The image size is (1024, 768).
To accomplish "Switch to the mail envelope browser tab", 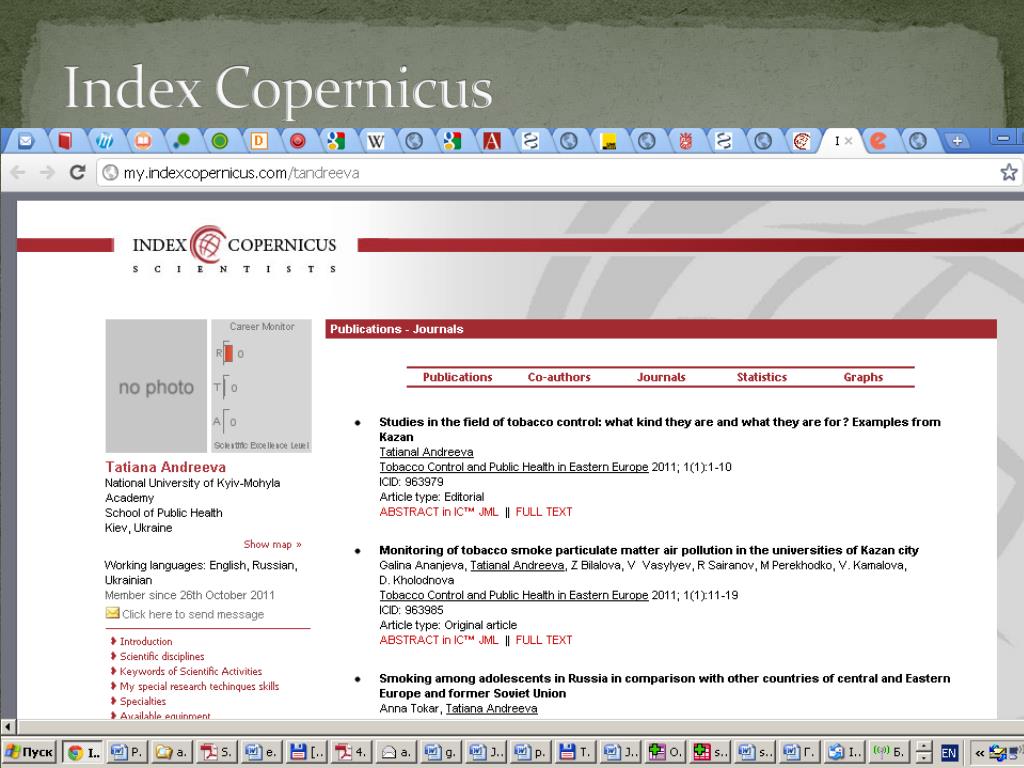I will point(25,141).
